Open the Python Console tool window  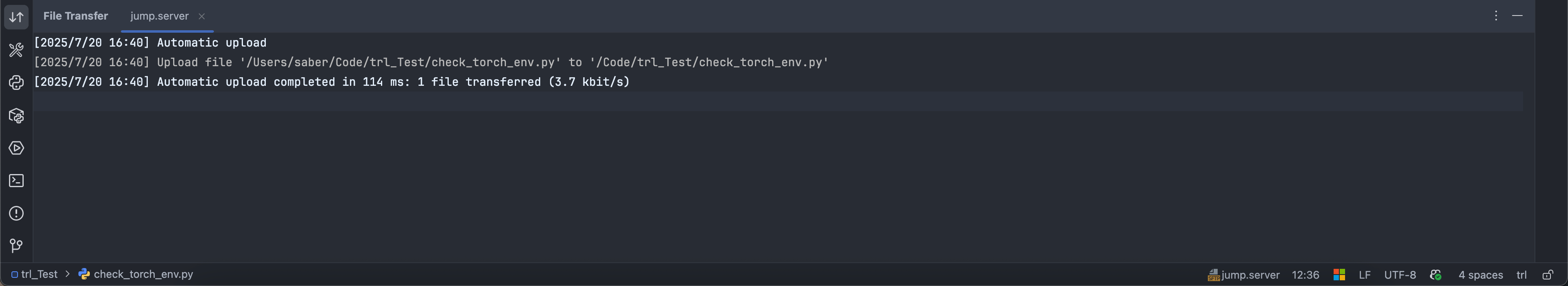tap(16, 83)
